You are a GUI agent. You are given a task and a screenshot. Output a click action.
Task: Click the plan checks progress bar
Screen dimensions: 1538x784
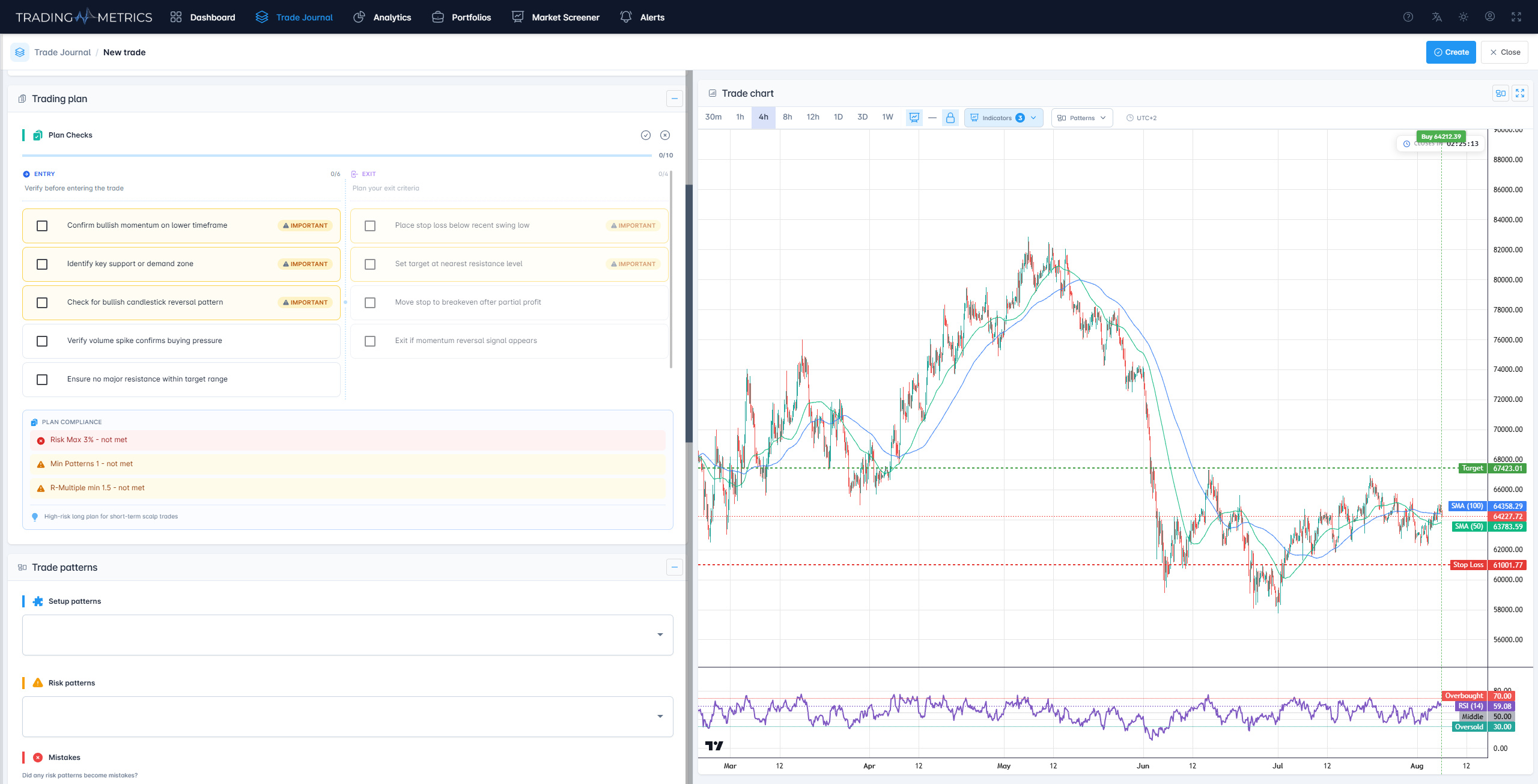[x=337, y=156]
